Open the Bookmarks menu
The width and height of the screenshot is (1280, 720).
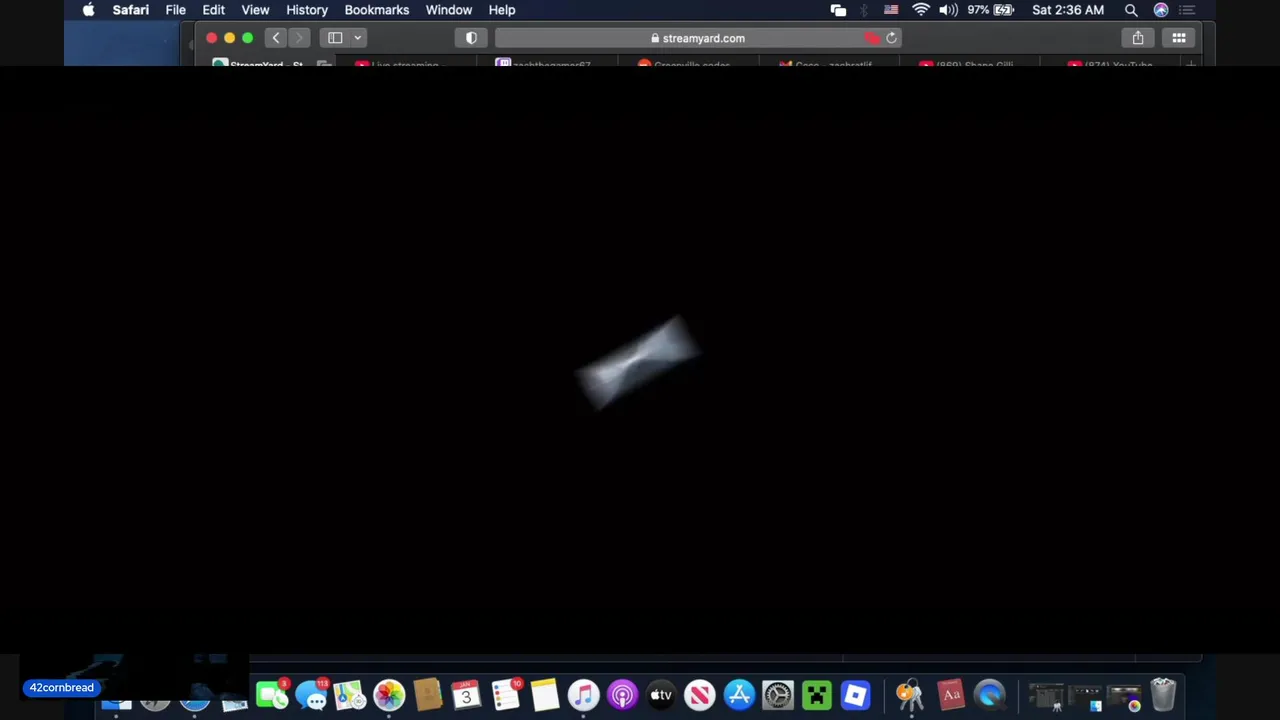point(377,10)
